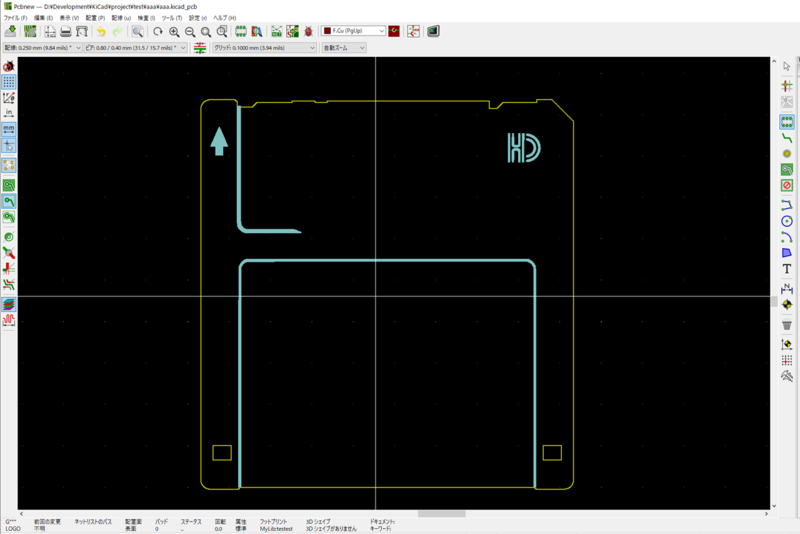Toggle the microwave tools toolbar

pyautogui.click(x=9, y=320)
